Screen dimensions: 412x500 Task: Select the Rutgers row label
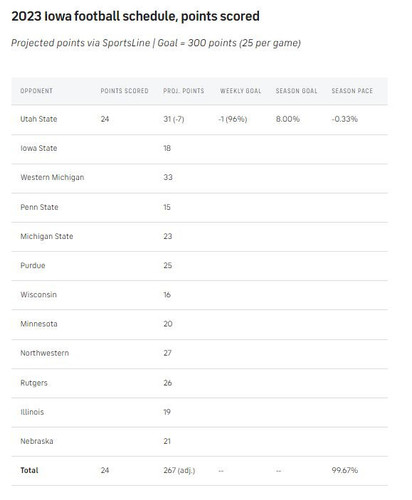click(34, 383)
